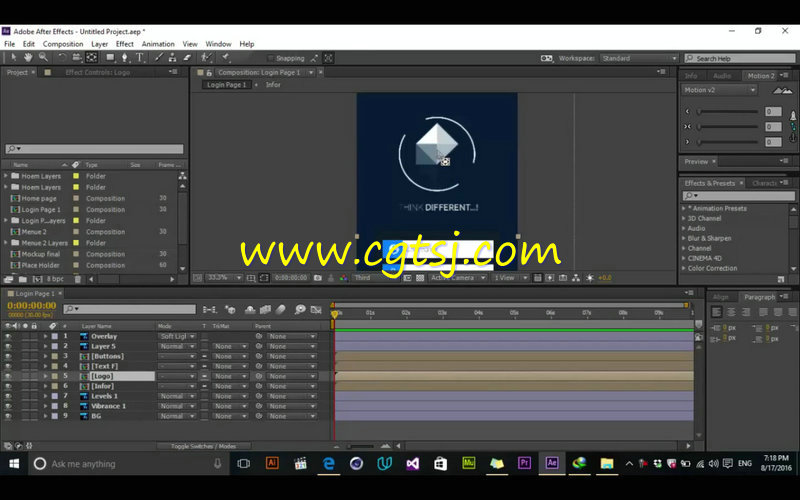The height and width of the screenshot is (500, 800).
Task: Open the magnification 33.3% dropdown
Action: tap(224, 278)
